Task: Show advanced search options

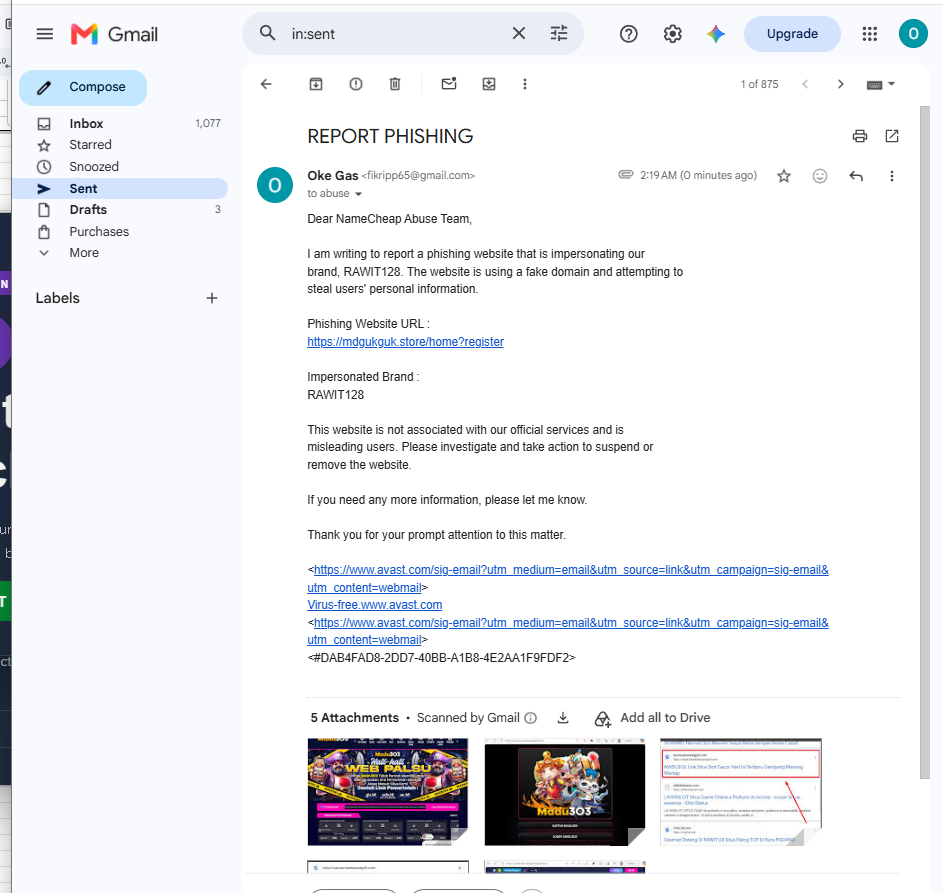Action: [x=559, y=33]
